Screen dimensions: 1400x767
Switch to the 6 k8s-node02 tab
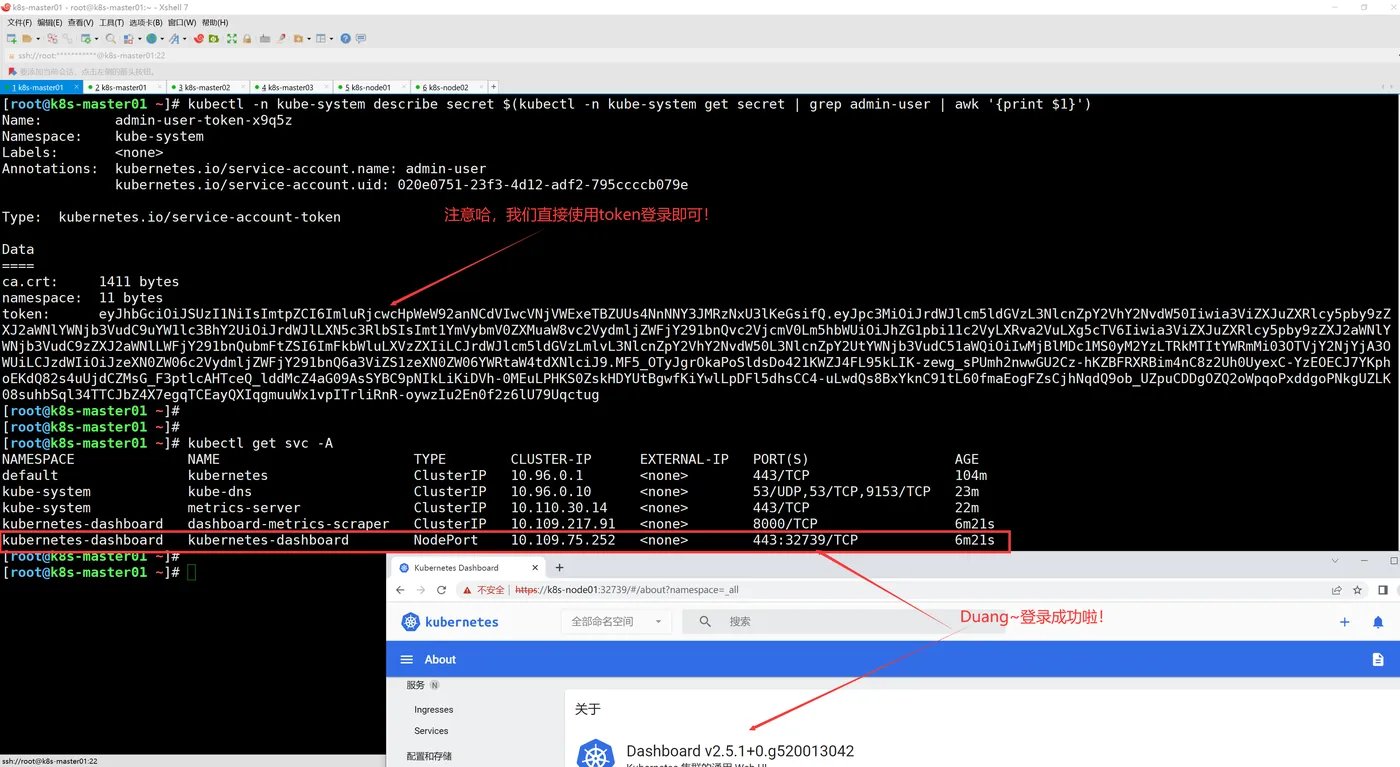pos(447,88)
